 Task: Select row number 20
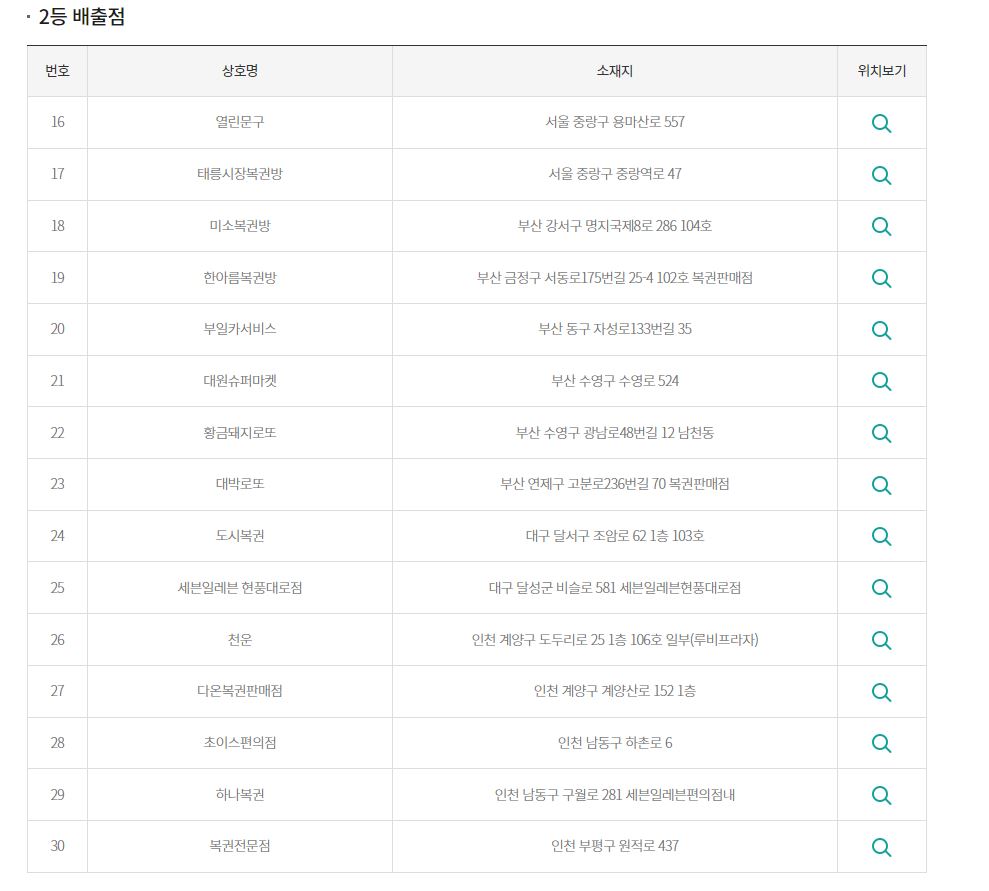point(57,329)
